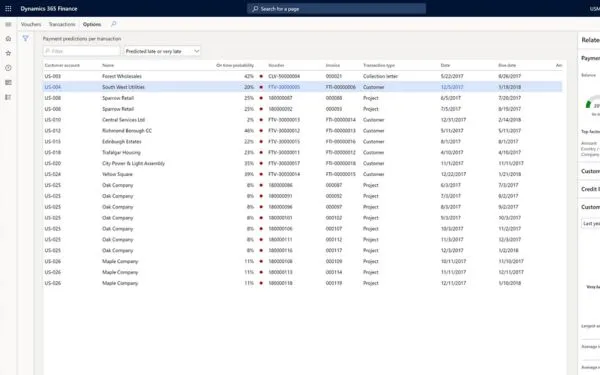Viewport: 600px width, 375px height.
Task: Sort by Name column header
Action: tap(108, 65)
